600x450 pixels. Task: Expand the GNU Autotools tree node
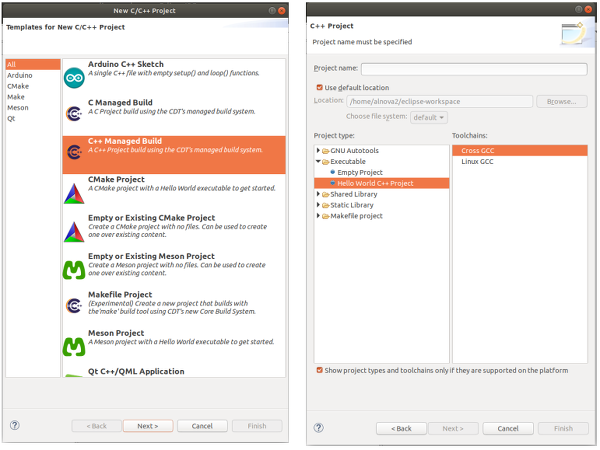click(318, 150)
